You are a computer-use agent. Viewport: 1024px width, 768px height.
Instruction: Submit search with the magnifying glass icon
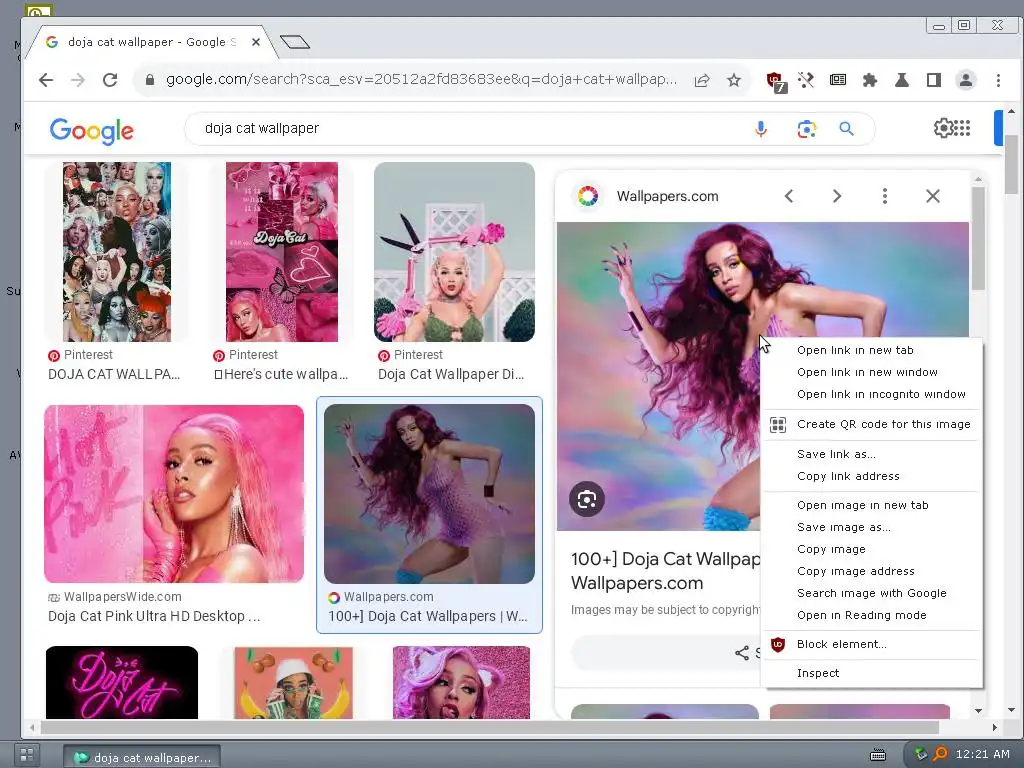846,129
